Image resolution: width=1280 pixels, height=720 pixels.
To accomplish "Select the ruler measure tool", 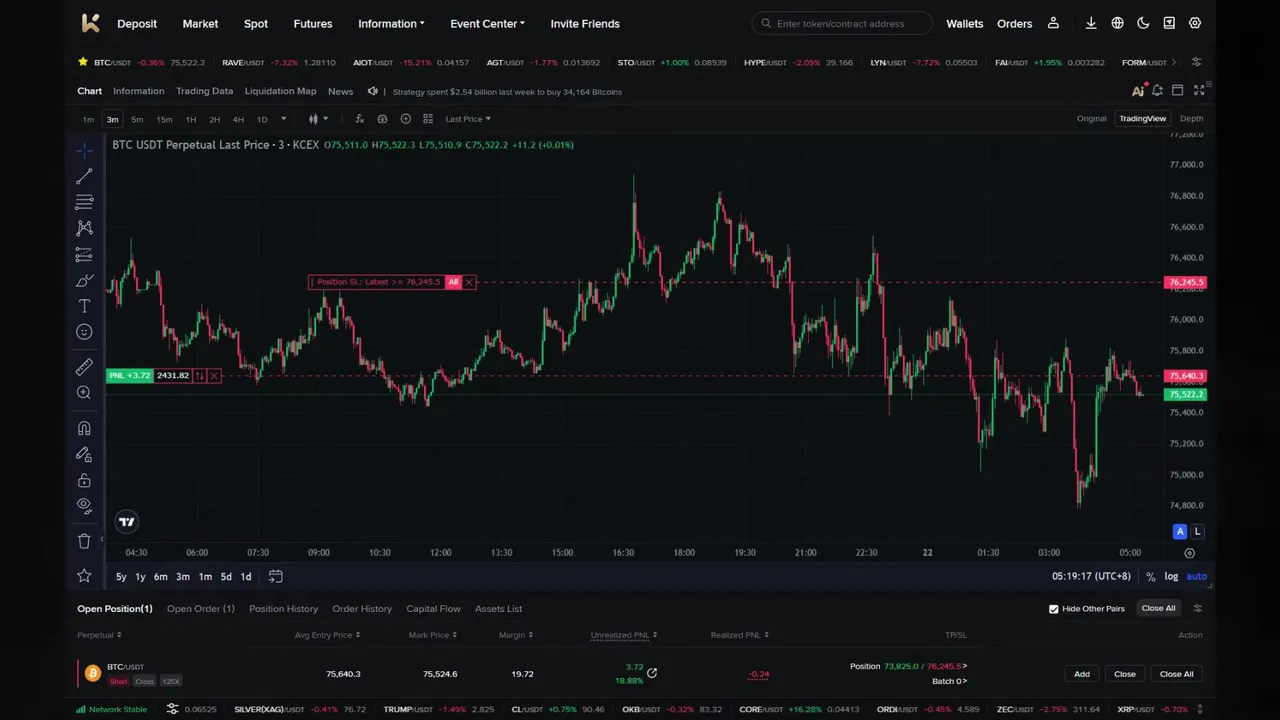I will tap(84, 367).
